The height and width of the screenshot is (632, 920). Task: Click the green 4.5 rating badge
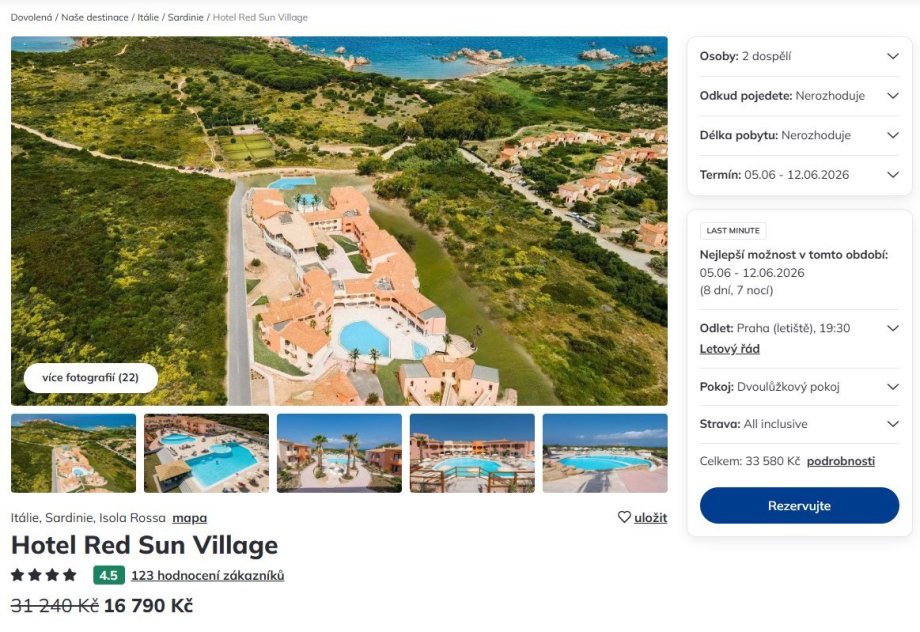tap(108, 575)
